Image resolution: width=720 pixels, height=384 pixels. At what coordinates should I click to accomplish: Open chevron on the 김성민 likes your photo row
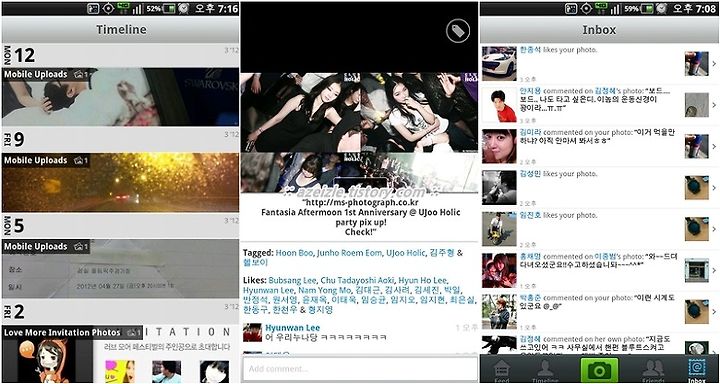(714, 187)
